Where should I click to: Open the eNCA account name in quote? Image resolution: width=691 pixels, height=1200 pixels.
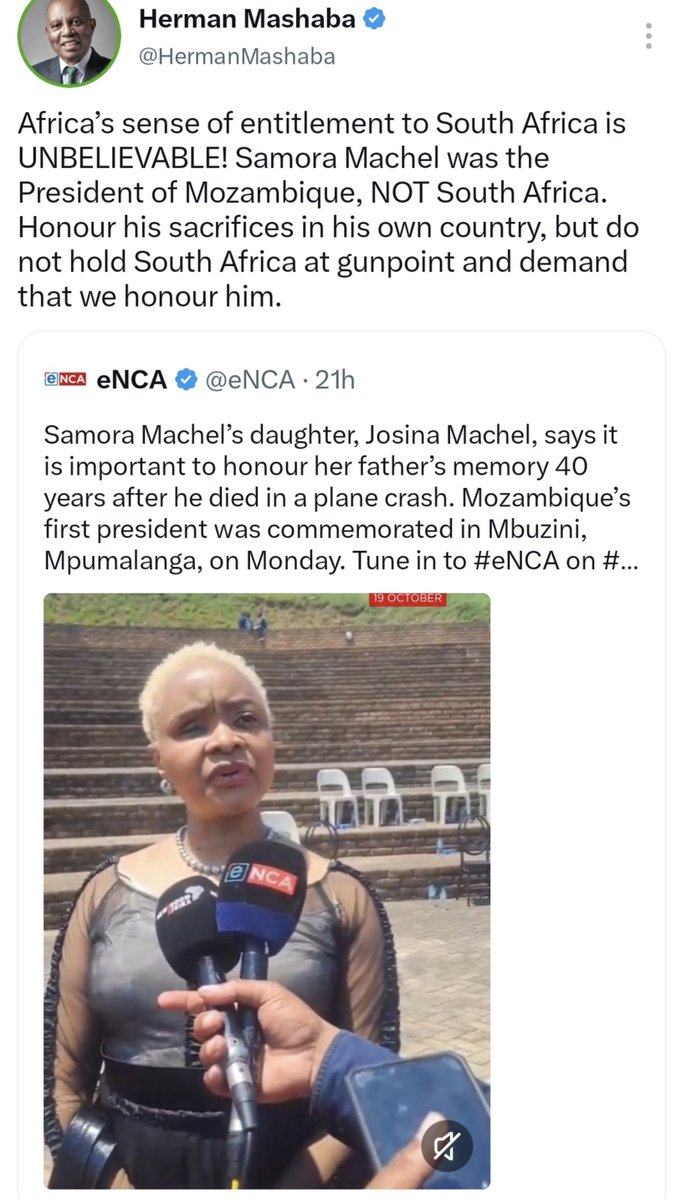tap(131, 379)
